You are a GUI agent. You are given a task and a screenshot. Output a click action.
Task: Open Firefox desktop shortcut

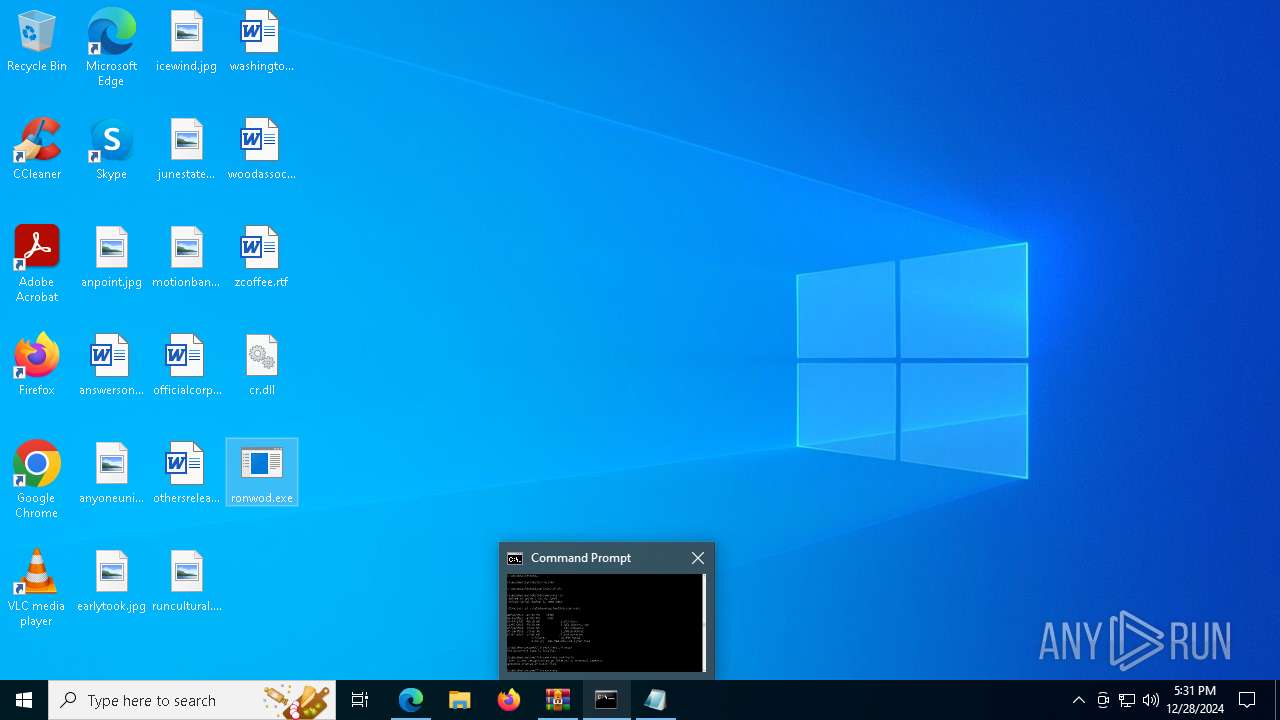pos(37,366)
